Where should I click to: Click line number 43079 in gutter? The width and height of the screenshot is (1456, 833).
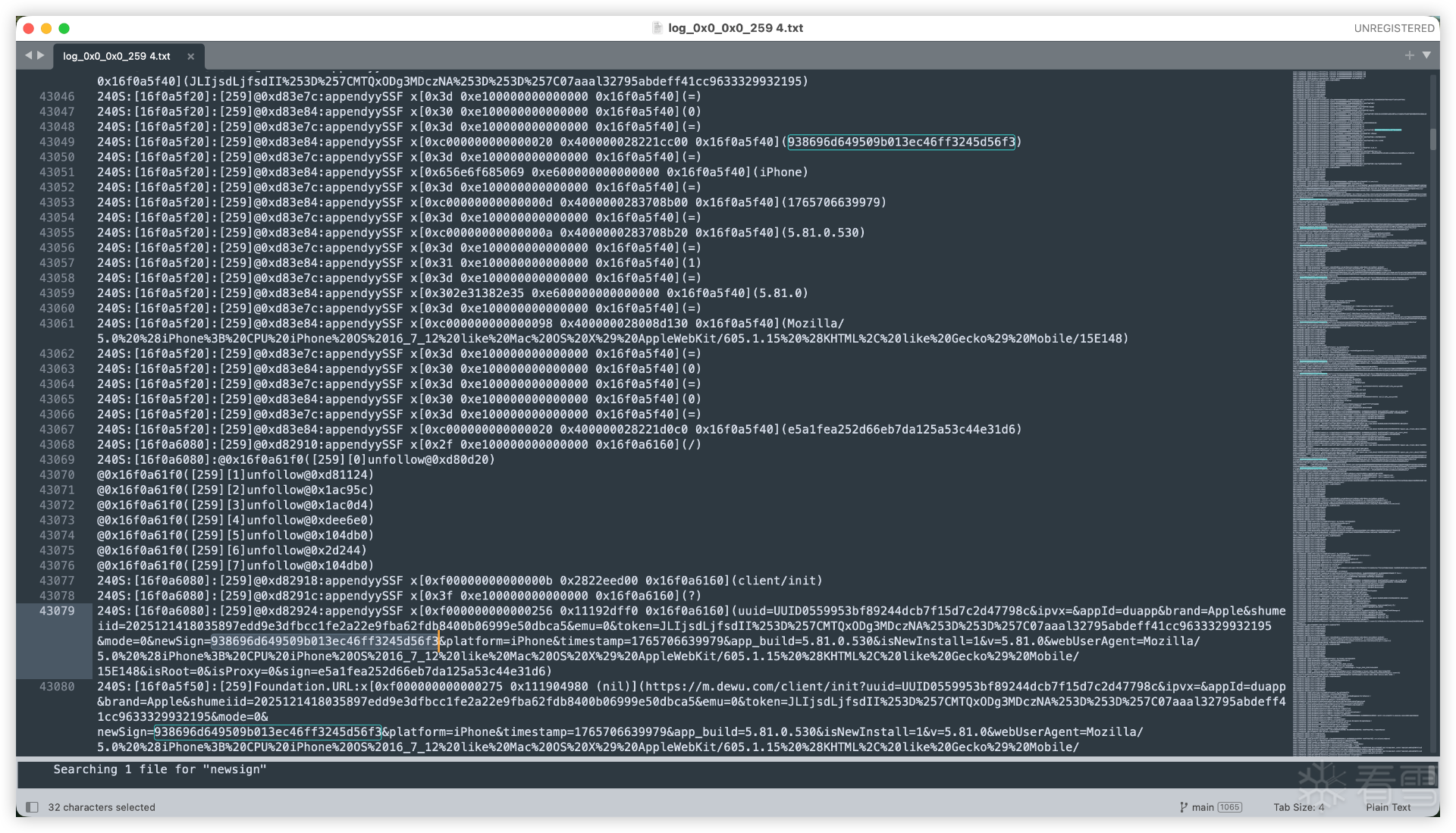(x=57, y=611)
